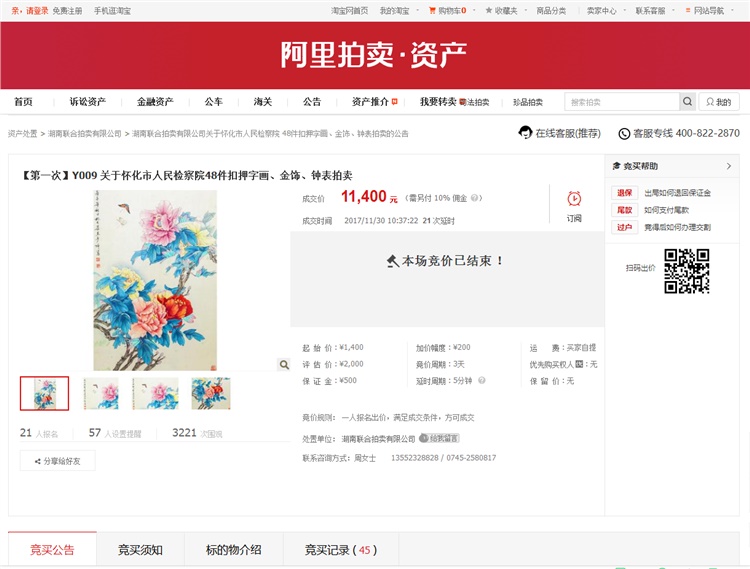The image size is (750, 569).
Task: Open the 商品分类 categories menu
Action: tap(551, 11)
